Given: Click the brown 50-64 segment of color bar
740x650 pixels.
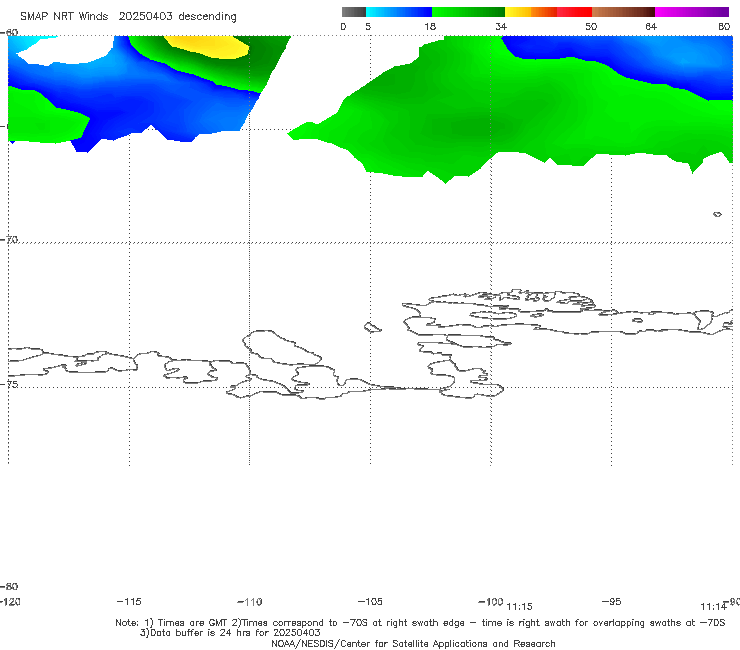Looking at the screenshot, I should (x=623, y=12).
